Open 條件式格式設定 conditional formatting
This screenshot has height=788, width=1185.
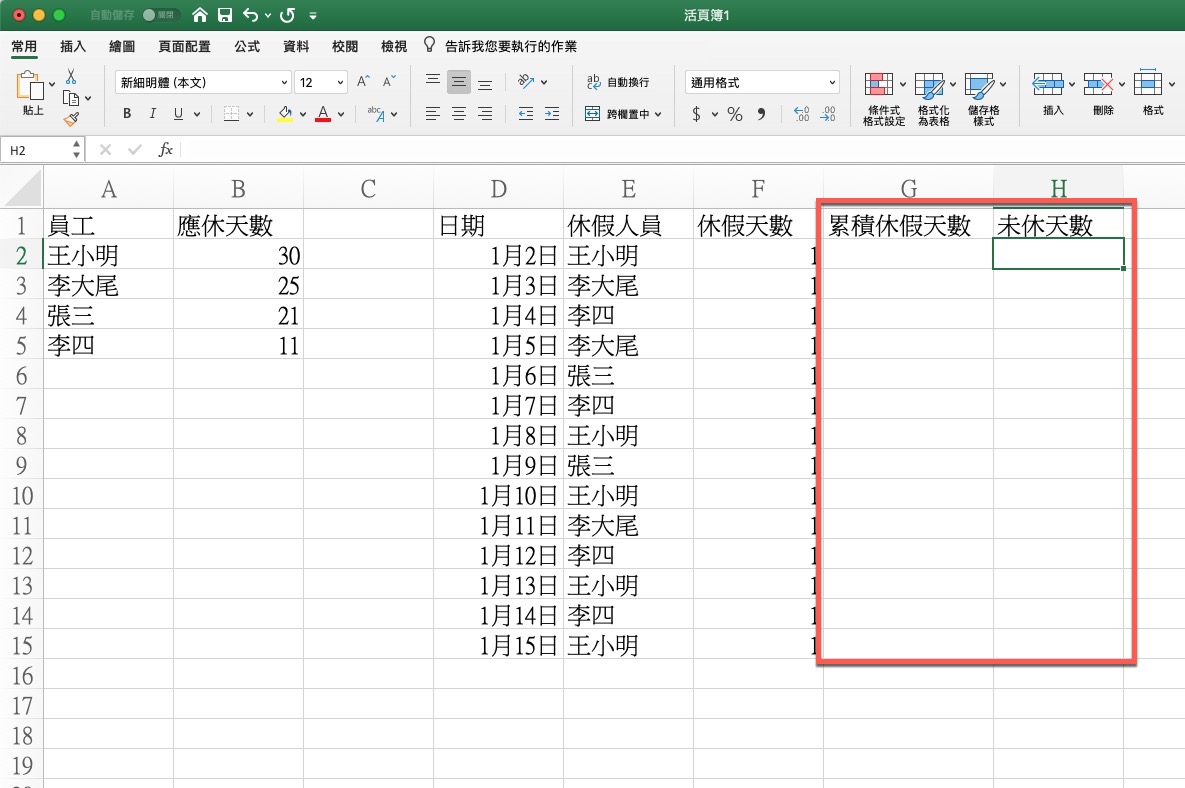coord(883,99)
